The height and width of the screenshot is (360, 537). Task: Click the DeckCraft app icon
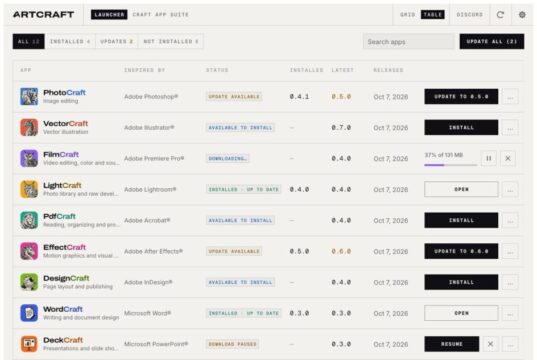[x=29, y=344]
